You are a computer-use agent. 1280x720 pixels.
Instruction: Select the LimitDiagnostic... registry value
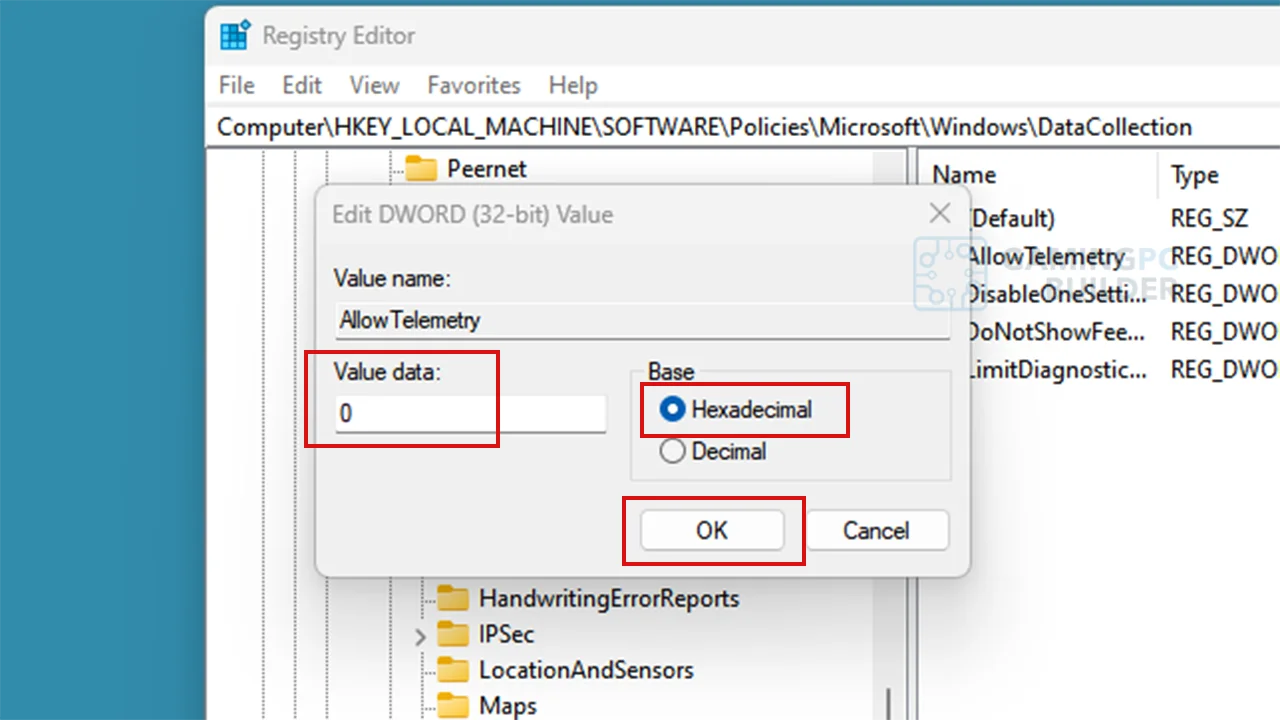(1056, 370)
